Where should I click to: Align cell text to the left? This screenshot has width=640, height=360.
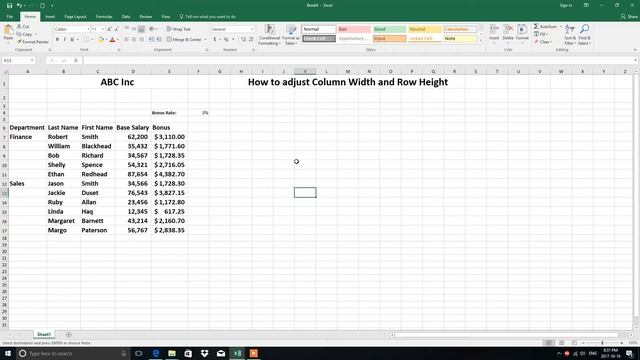coord(127,40)
